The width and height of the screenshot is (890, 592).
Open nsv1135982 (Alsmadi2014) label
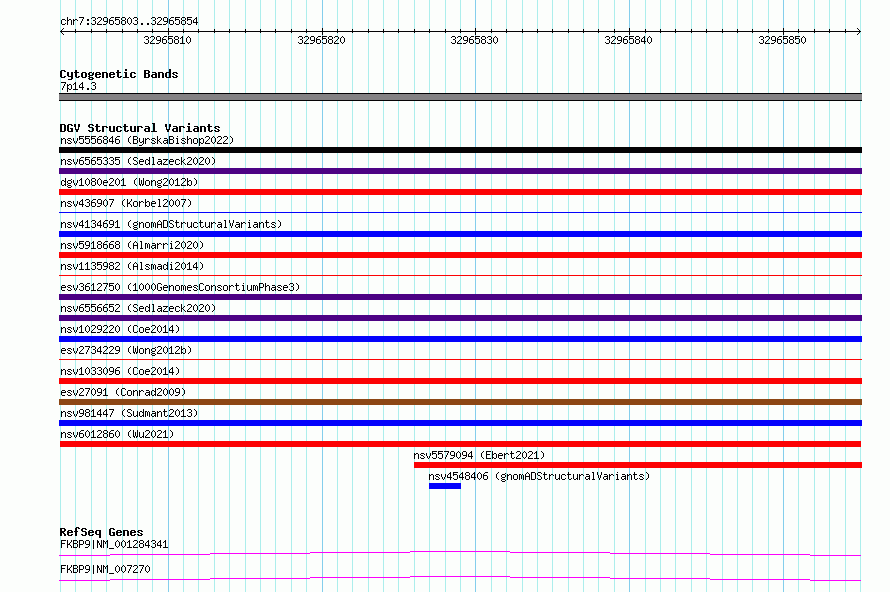[132, 266]
